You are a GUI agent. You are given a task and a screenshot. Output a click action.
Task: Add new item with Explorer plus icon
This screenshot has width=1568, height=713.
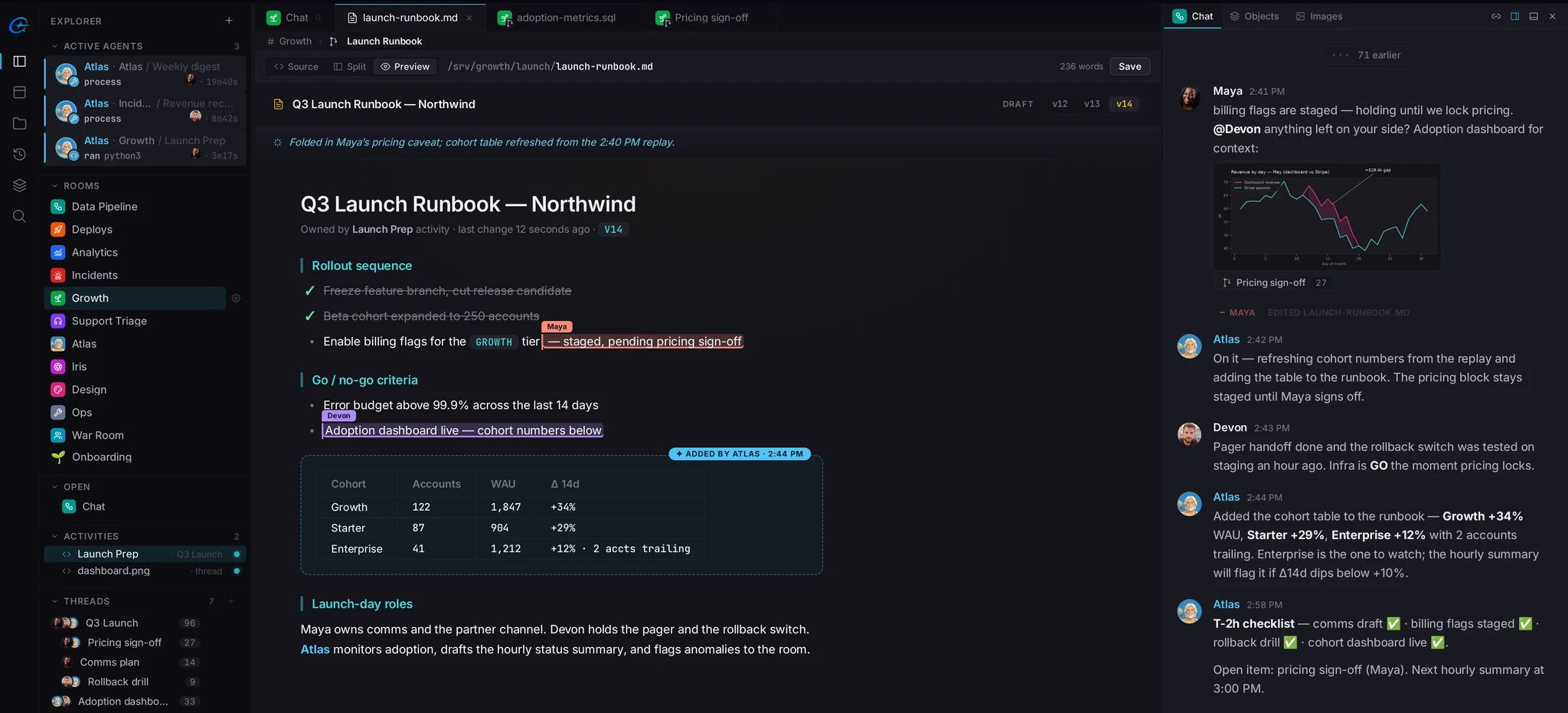[x=229, y=21]
